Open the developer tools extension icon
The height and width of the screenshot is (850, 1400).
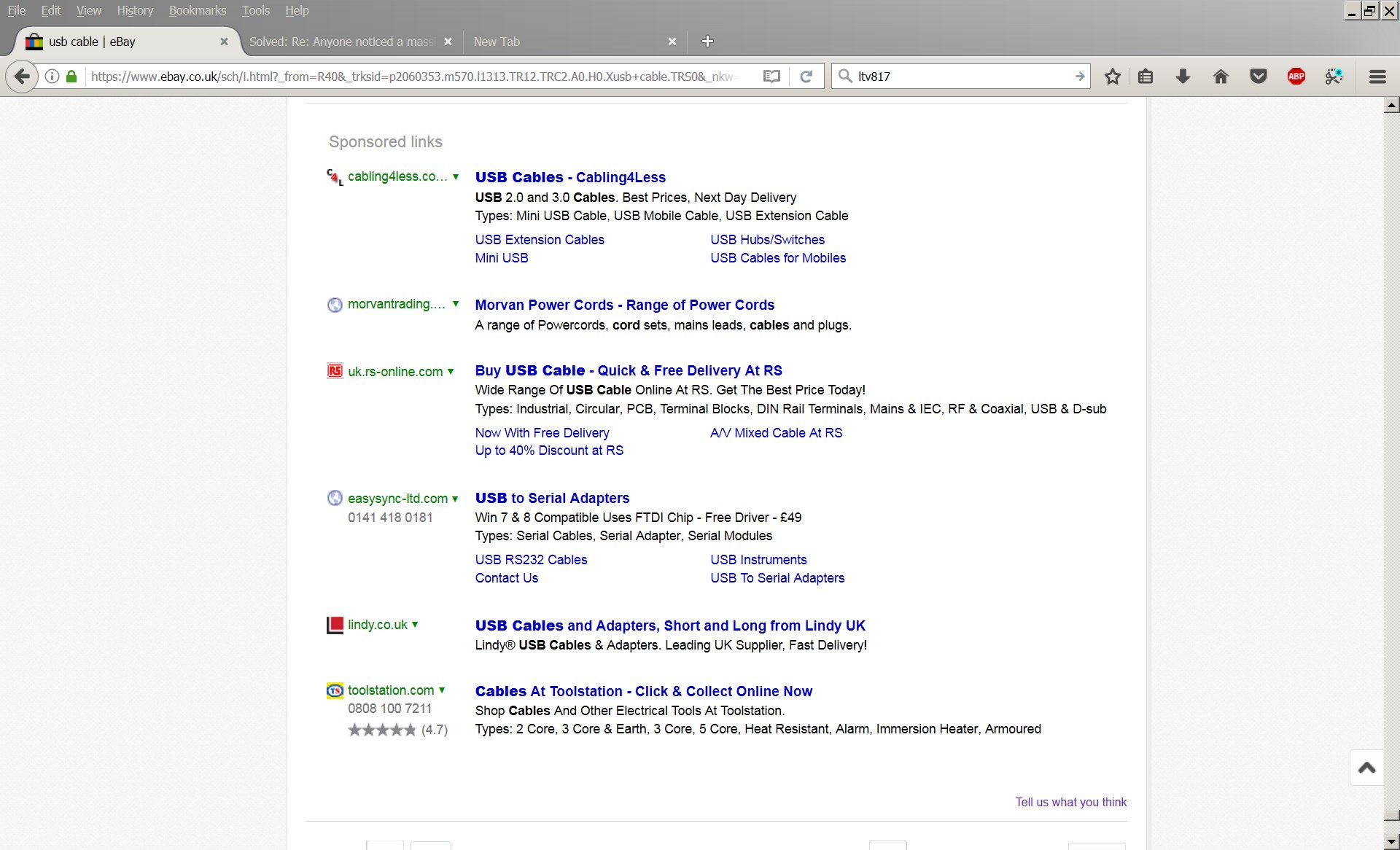(x=1334, y=76)
